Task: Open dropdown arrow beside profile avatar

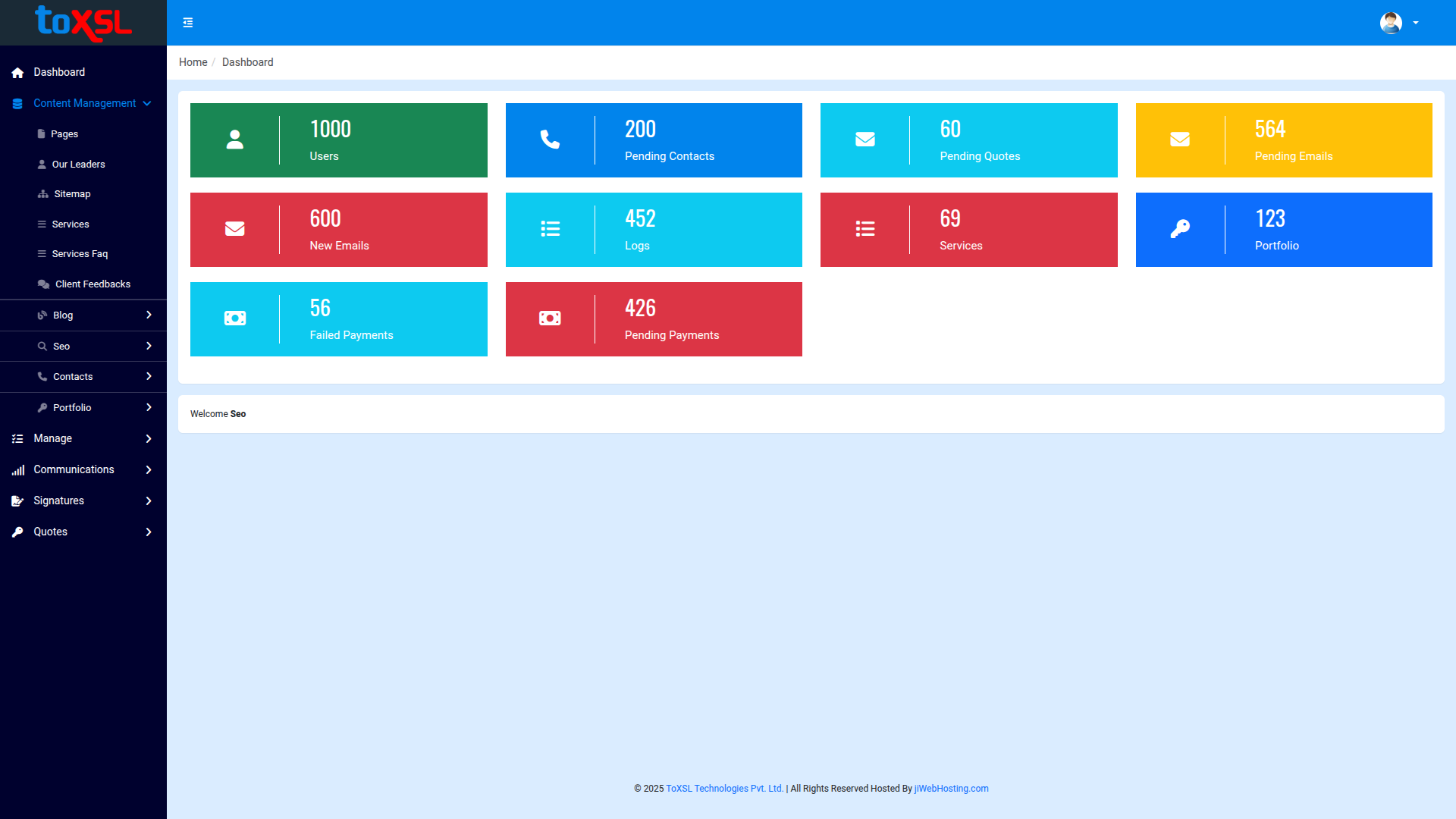Action: click(x=1416, y=23)
